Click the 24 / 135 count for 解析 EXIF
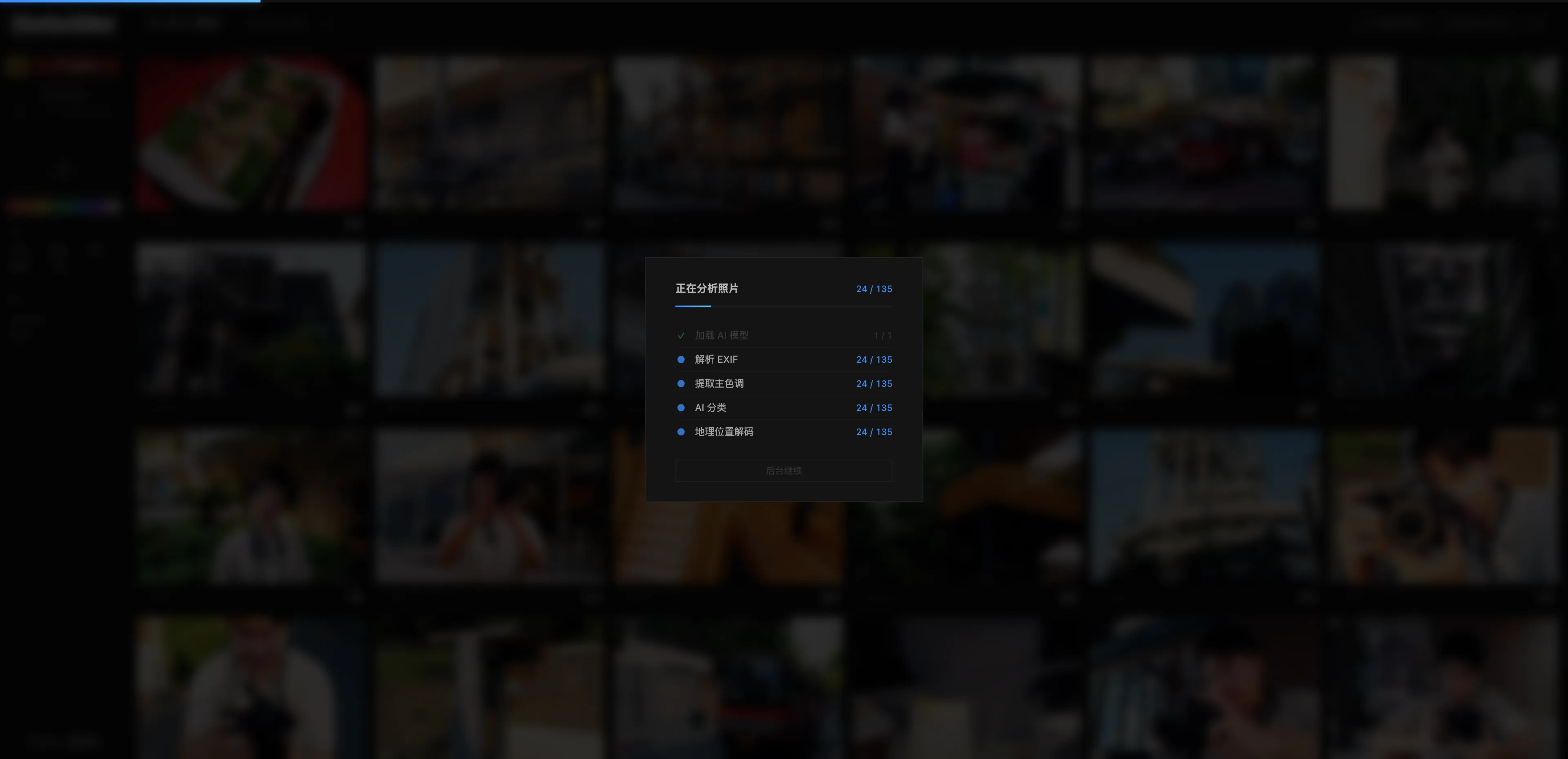Screen dimensions: 1568x759 click(873, 359)
